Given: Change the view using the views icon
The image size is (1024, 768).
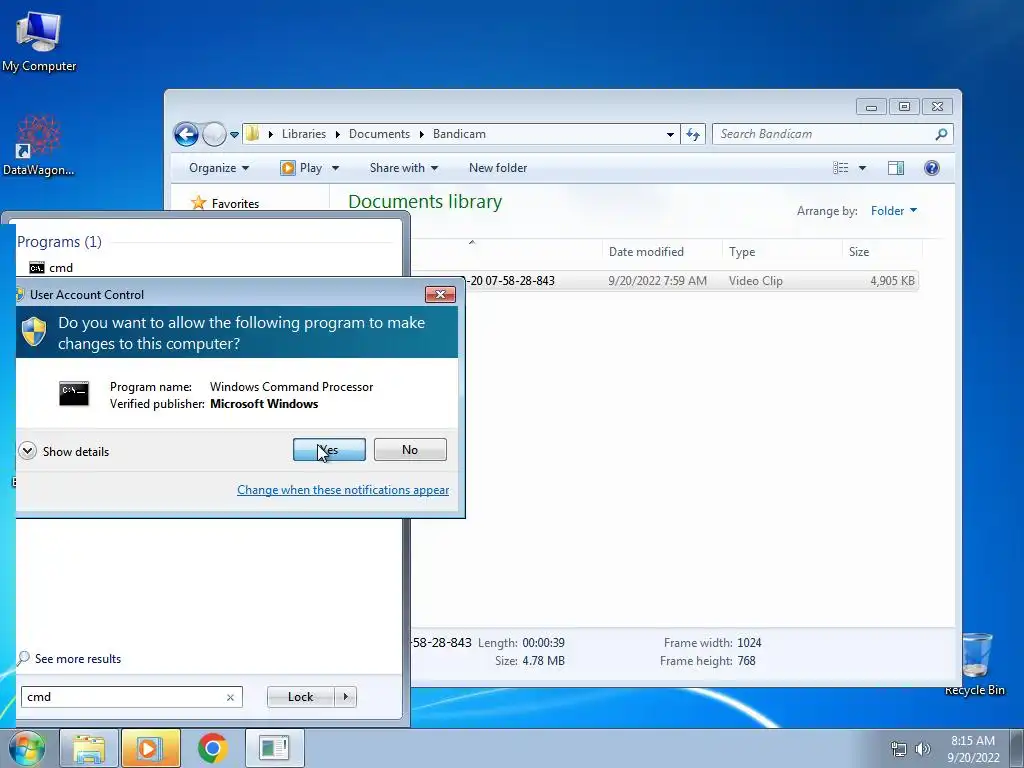Looking at the screenshot, I should 840,168.
